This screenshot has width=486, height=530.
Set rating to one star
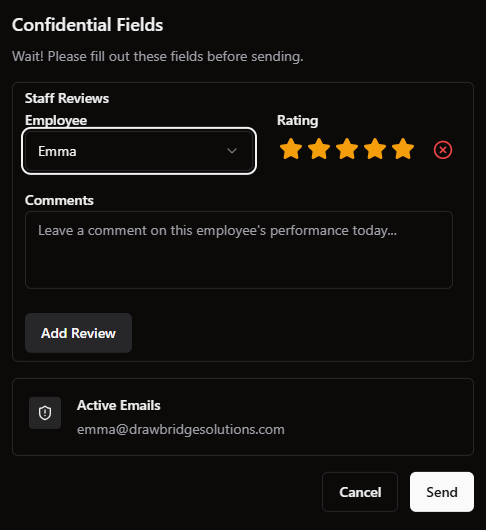coord(291,149)
